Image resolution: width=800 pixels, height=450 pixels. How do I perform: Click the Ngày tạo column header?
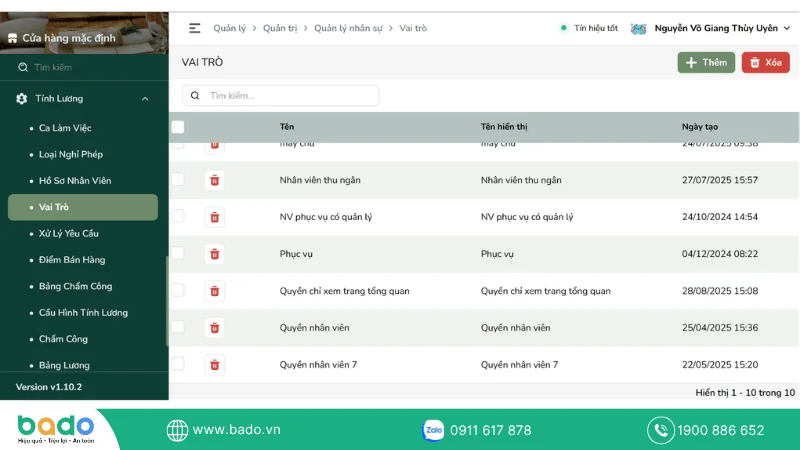(x=700, y=127)
